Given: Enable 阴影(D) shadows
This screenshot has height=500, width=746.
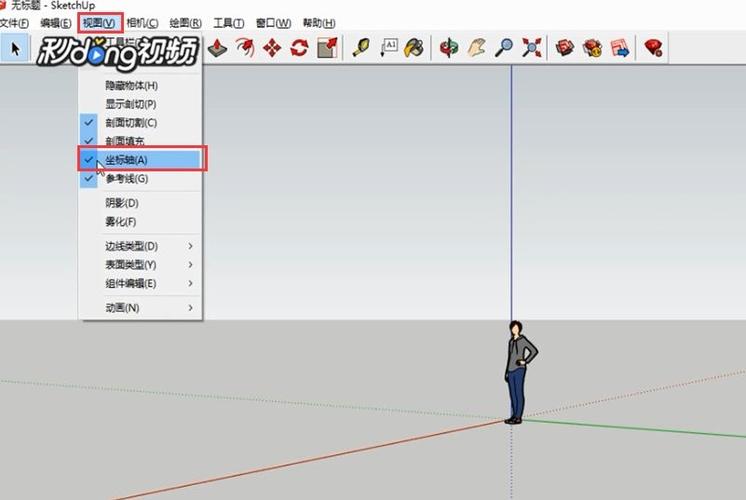Looking at the screenshot, I should [141, 203].
